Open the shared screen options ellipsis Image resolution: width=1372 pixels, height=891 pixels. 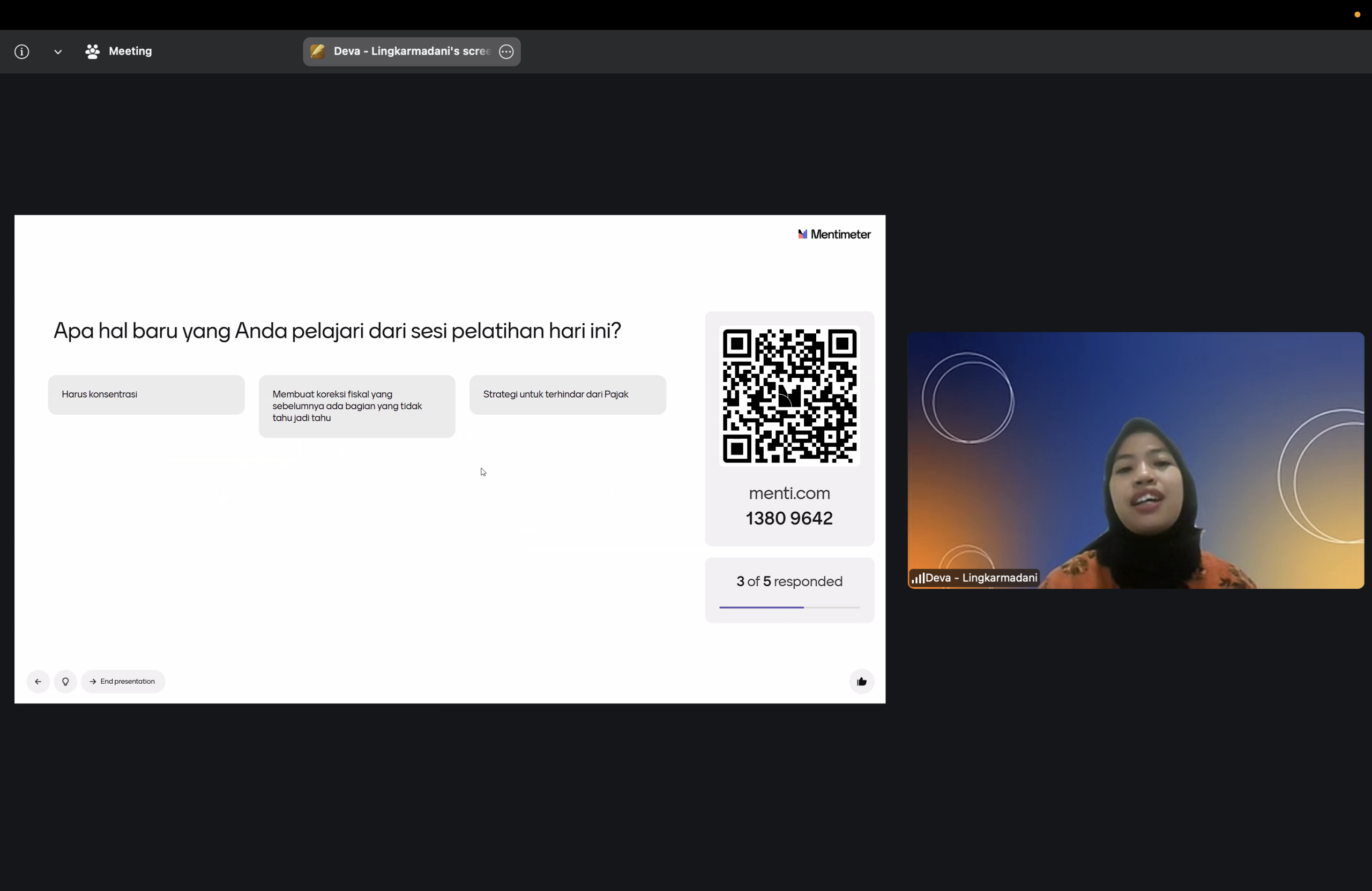[x=506, y=52]
